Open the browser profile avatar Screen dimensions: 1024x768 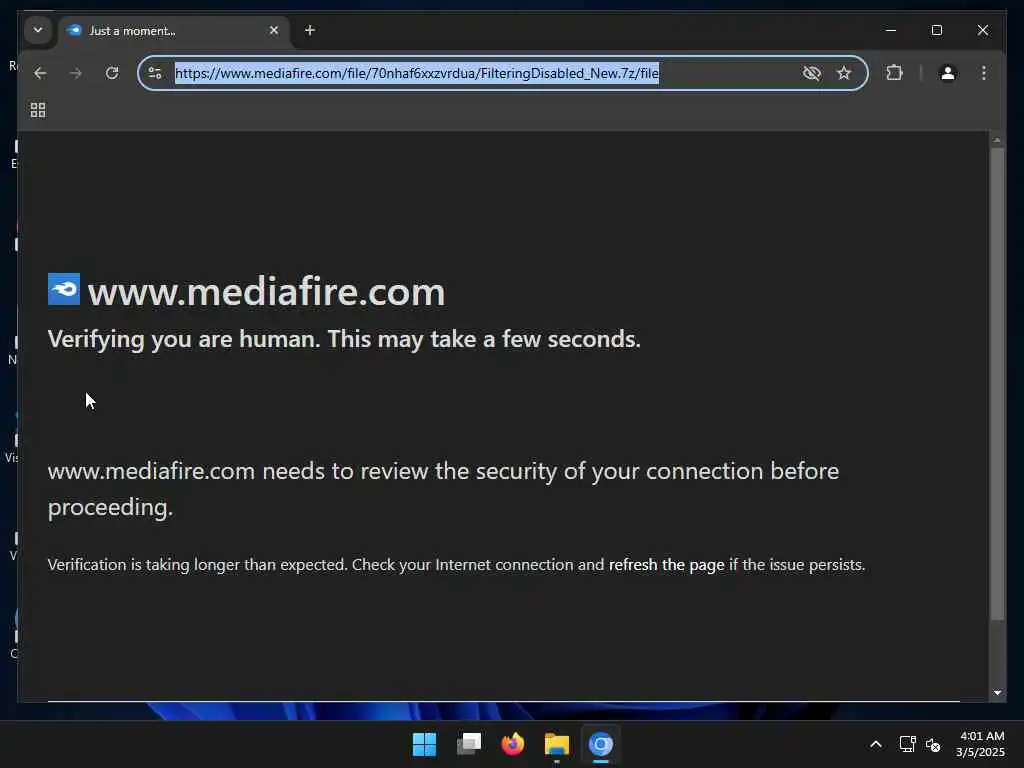click(948, 73)
